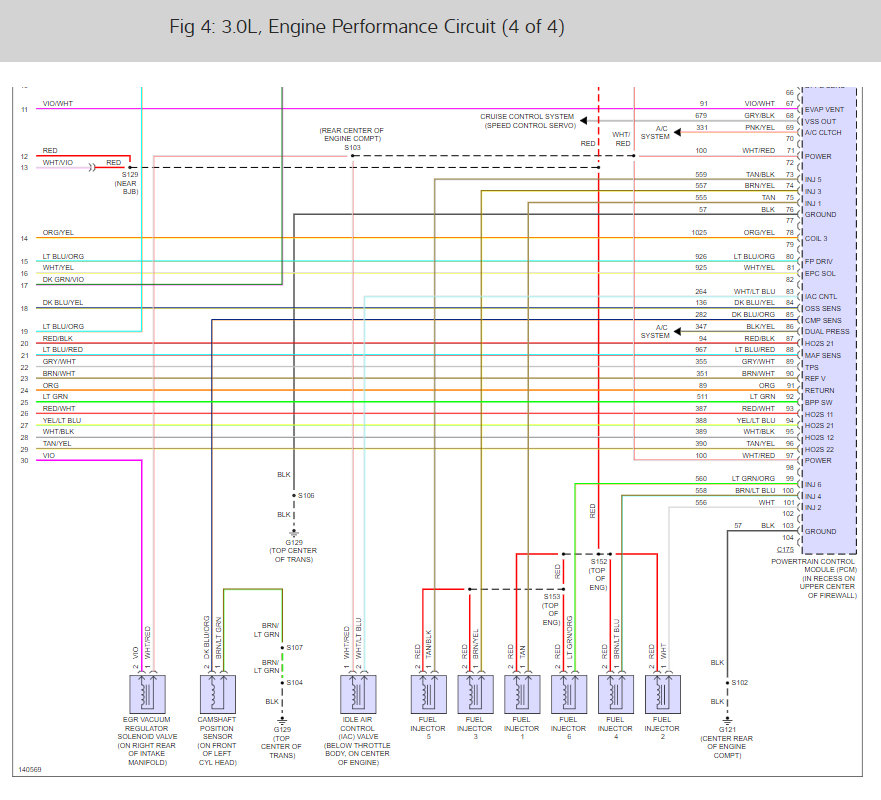Viewport: 881px width, 800px height.
Task: Click the A/C System arrow near PNK/YEL
Action: point(677,133)
